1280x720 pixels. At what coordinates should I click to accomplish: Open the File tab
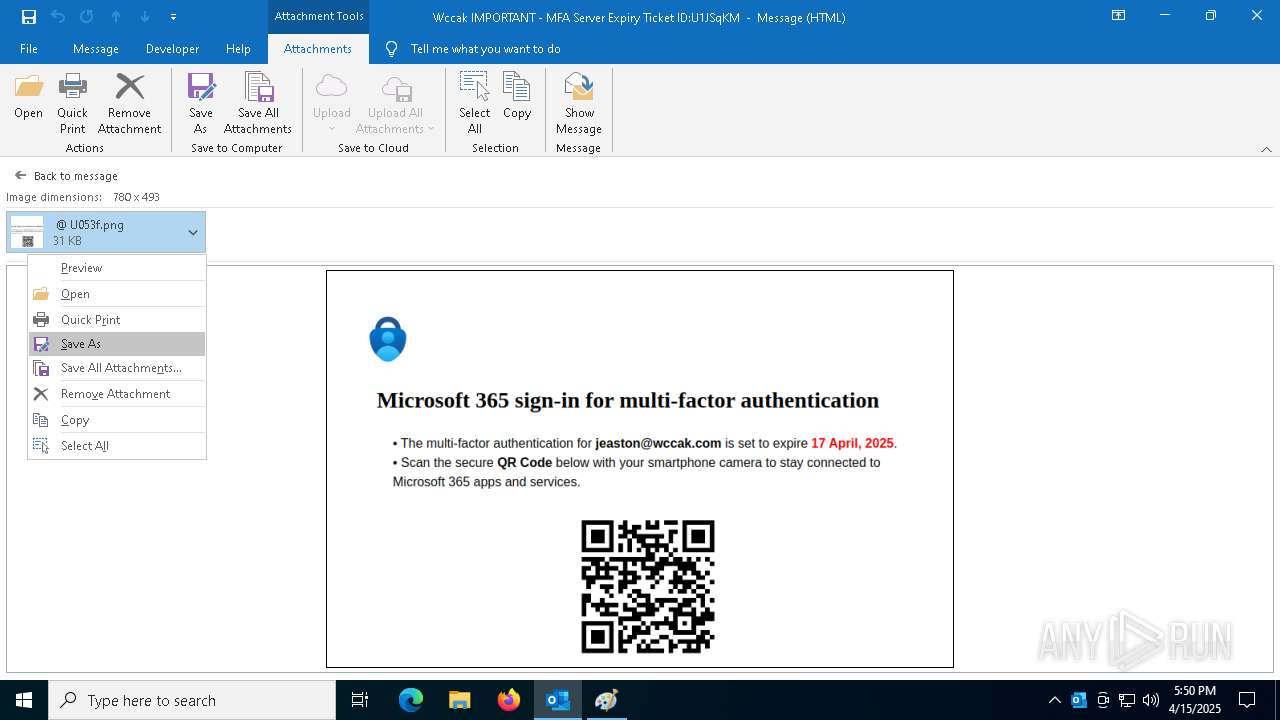point(29,49)
